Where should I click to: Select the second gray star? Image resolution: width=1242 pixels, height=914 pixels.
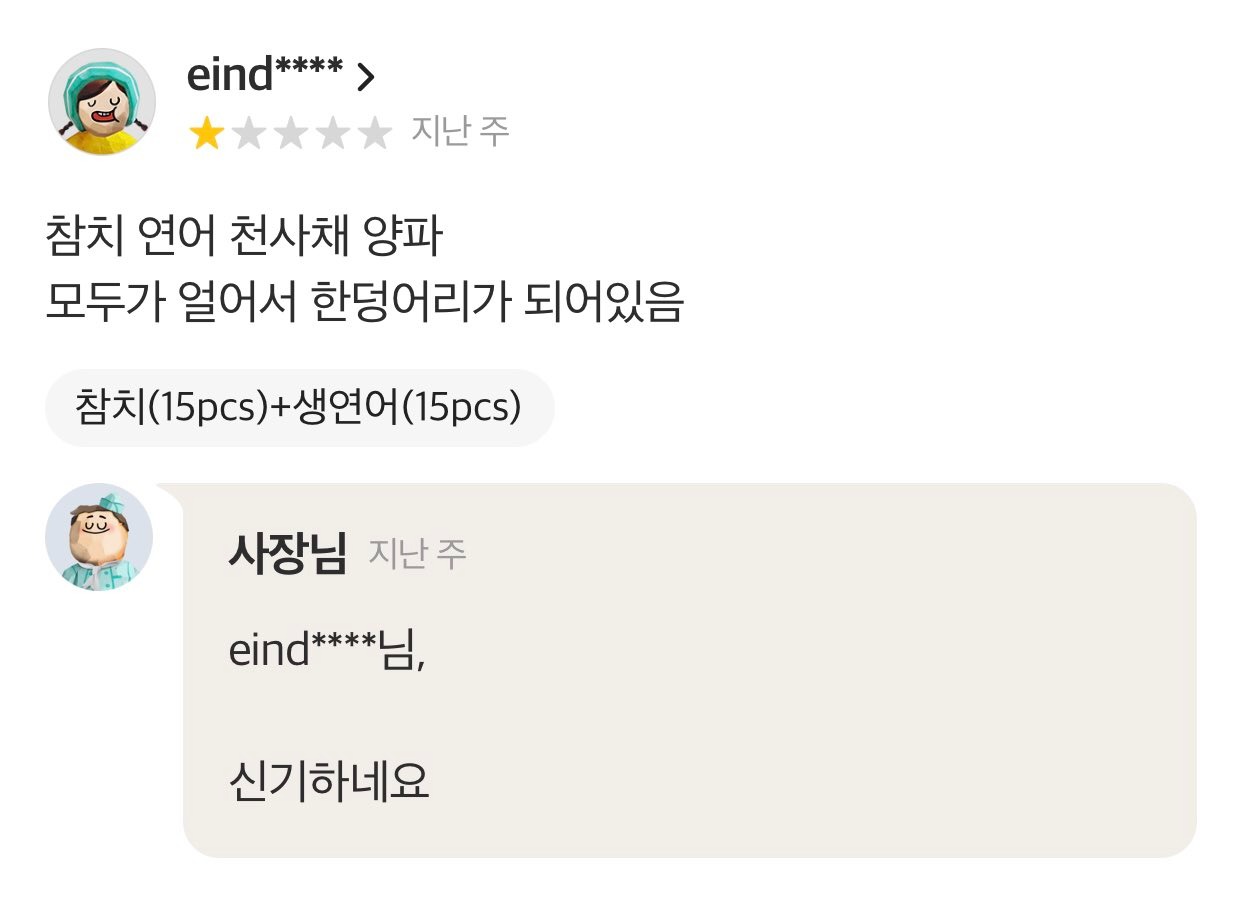click(x=248, y=133)
